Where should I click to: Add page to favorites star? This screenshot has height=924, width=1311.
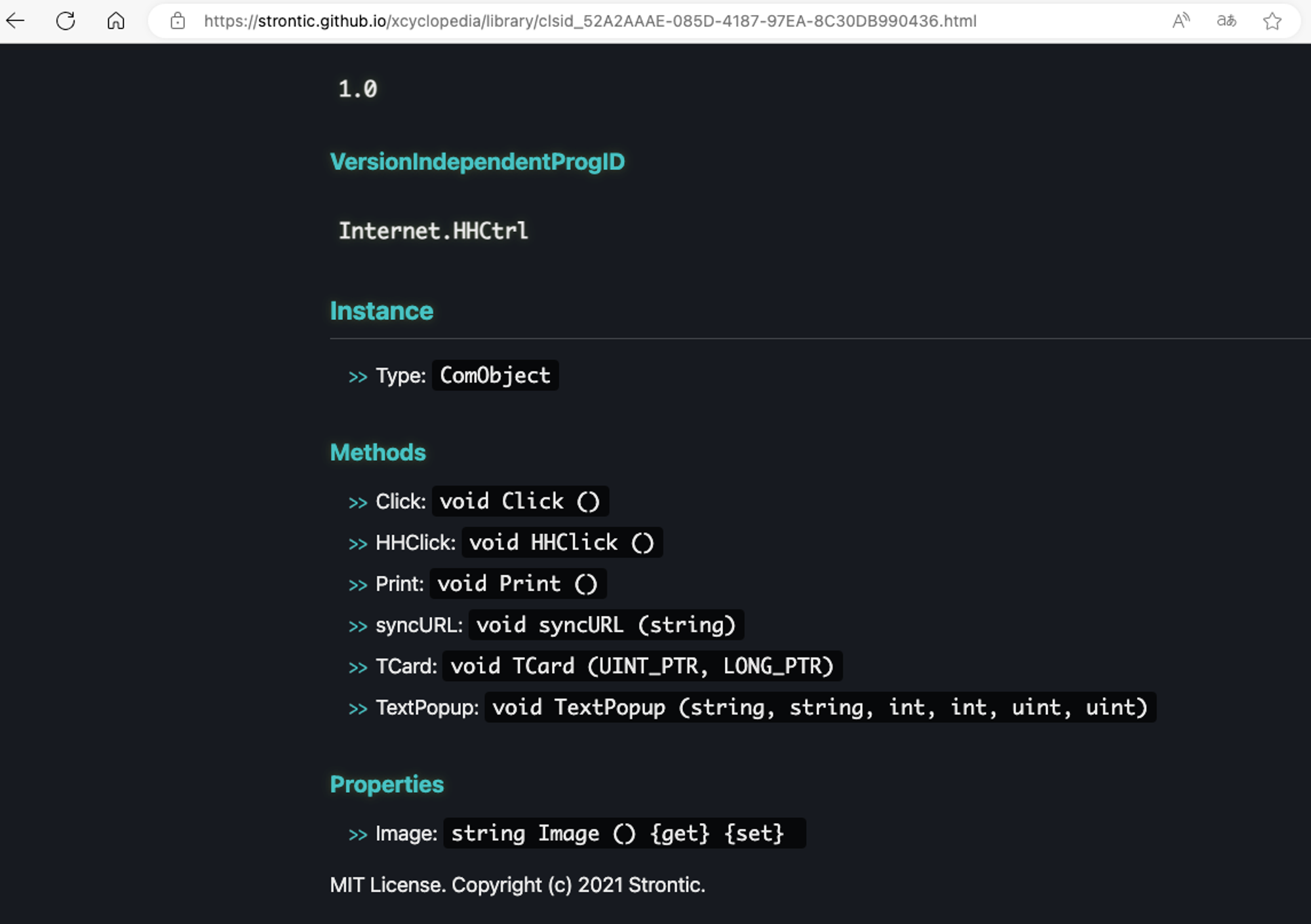(x=1272, y=21)
